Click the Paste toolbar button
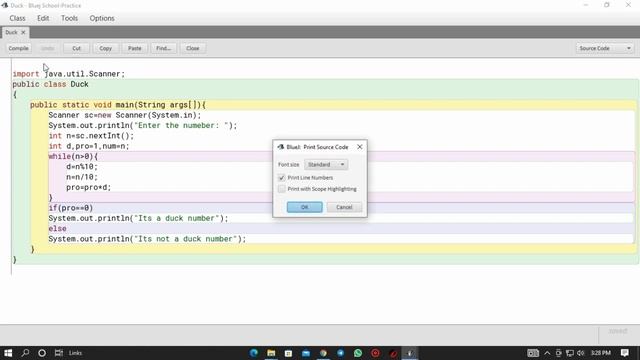Screen dimensions: 640x360 point(134,48)
